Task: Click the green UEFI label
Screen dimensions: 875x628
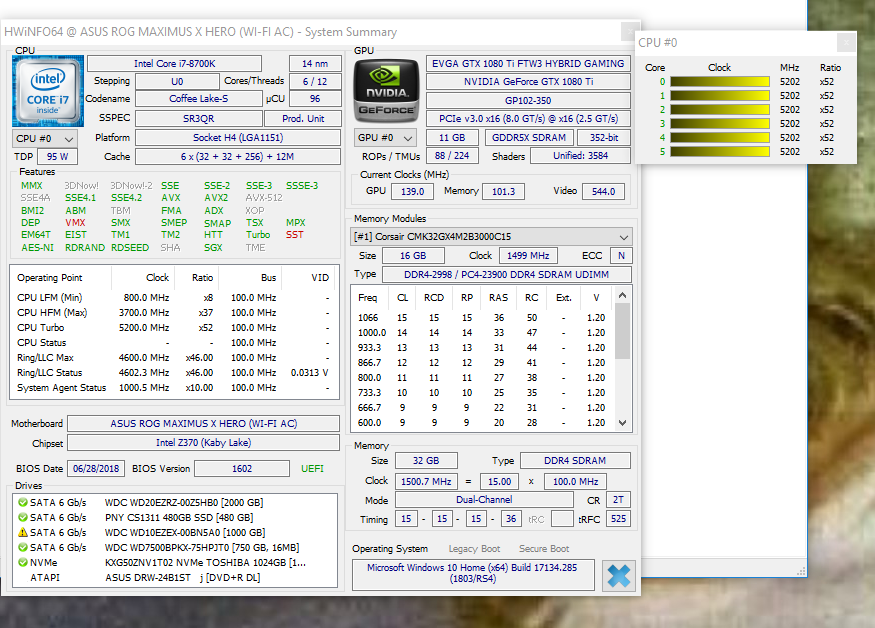Action: tap(312, 469)
